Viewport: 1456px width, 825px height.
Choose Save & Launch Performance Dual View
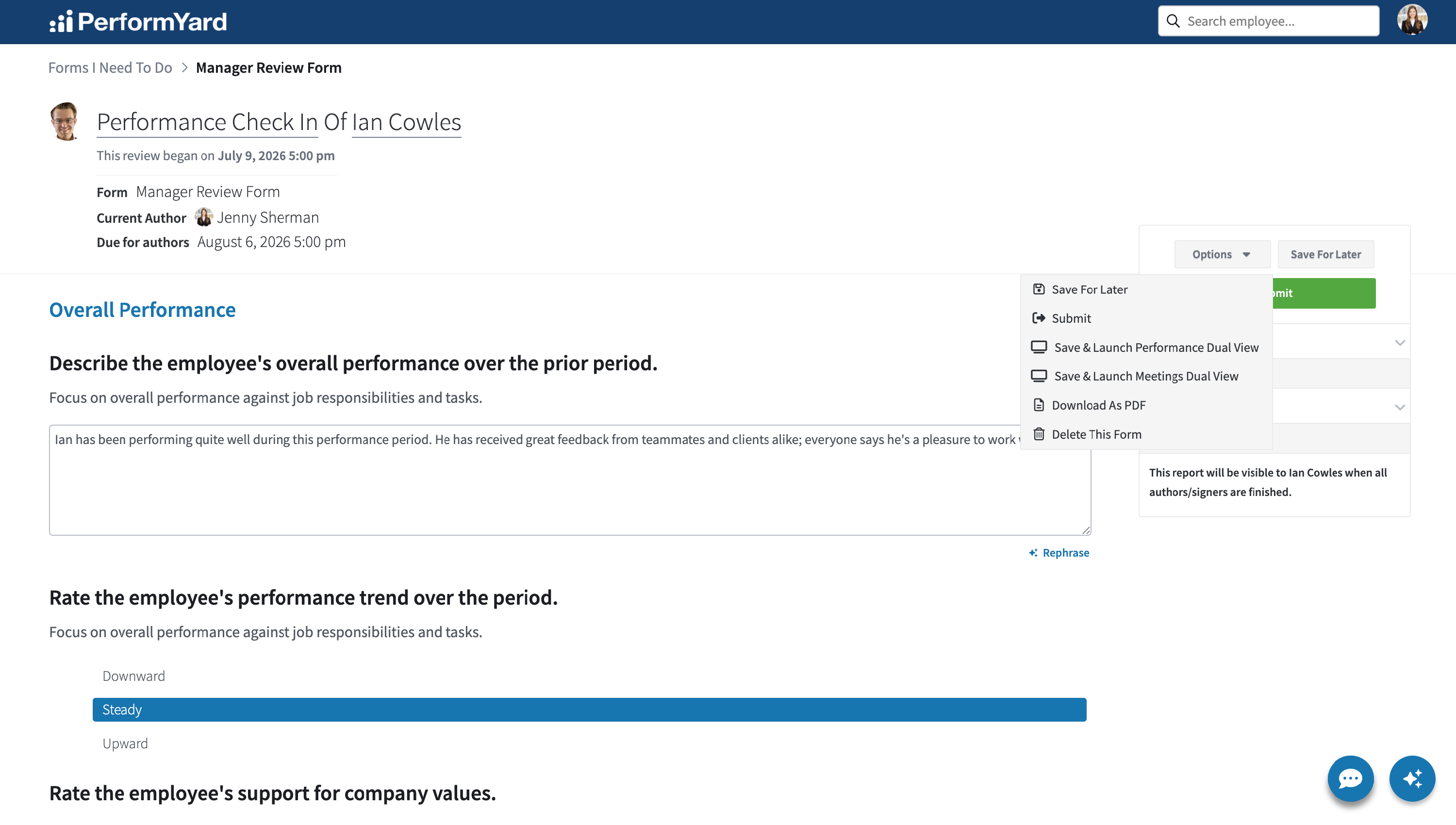[1145, 347]
